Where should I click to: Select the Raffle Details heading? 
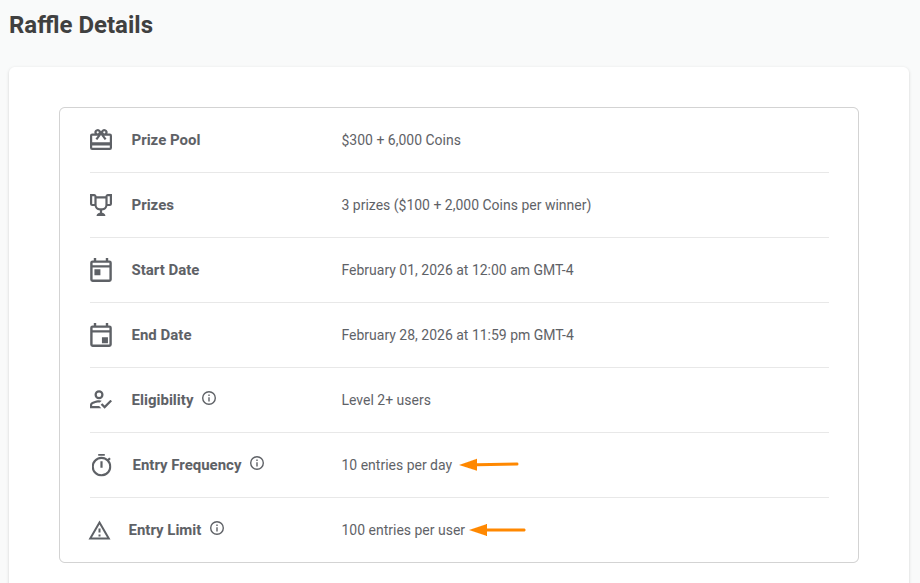[81, 25]
